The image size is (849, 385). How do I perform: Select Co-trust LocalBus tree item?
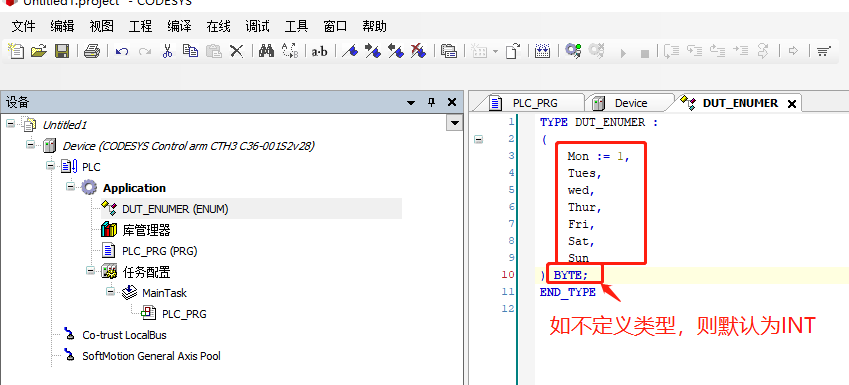tap(124, 335)
